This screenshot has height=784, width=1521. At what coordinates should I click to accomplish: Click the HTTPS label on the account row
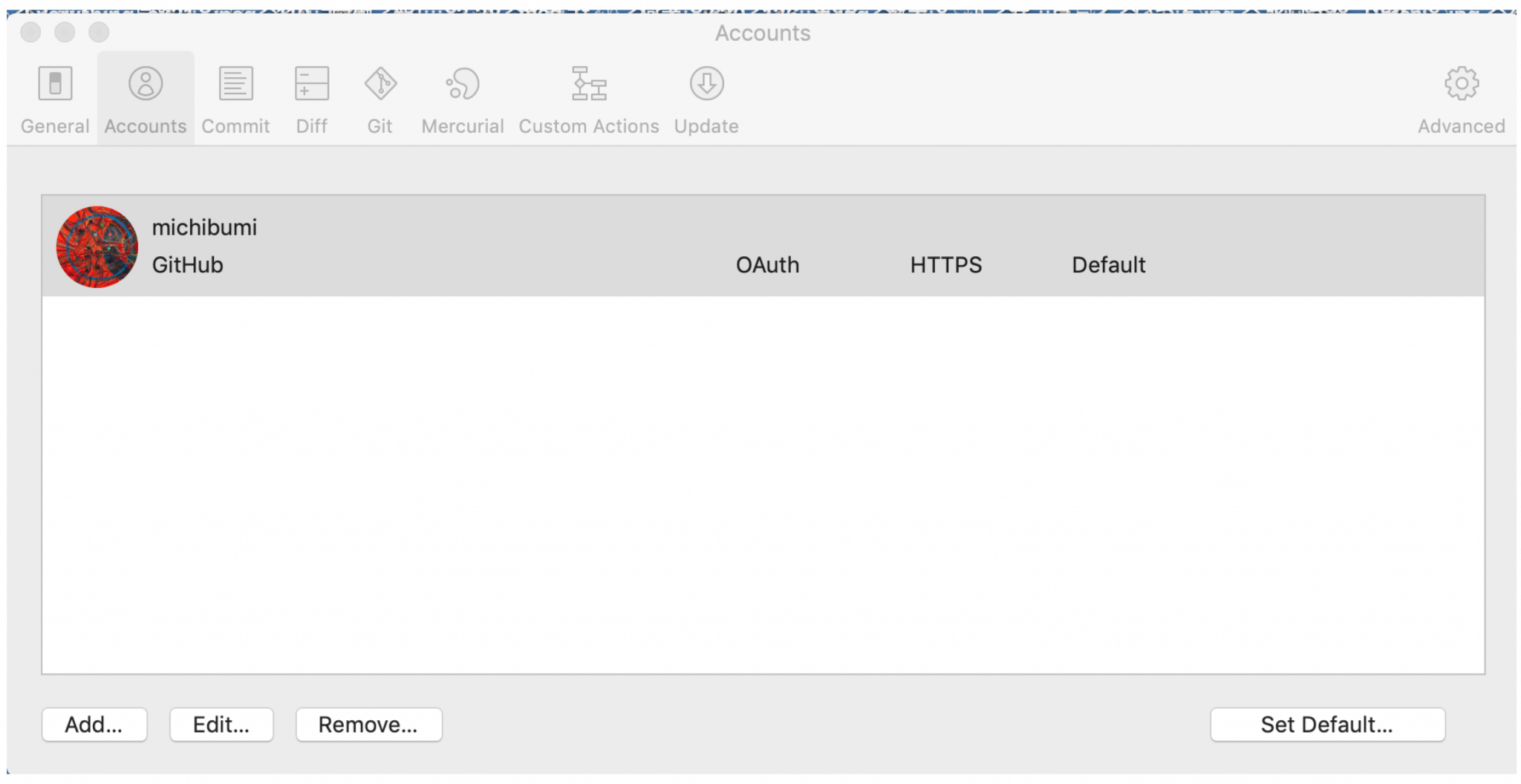pyautogui.click(x=945, y=265)
